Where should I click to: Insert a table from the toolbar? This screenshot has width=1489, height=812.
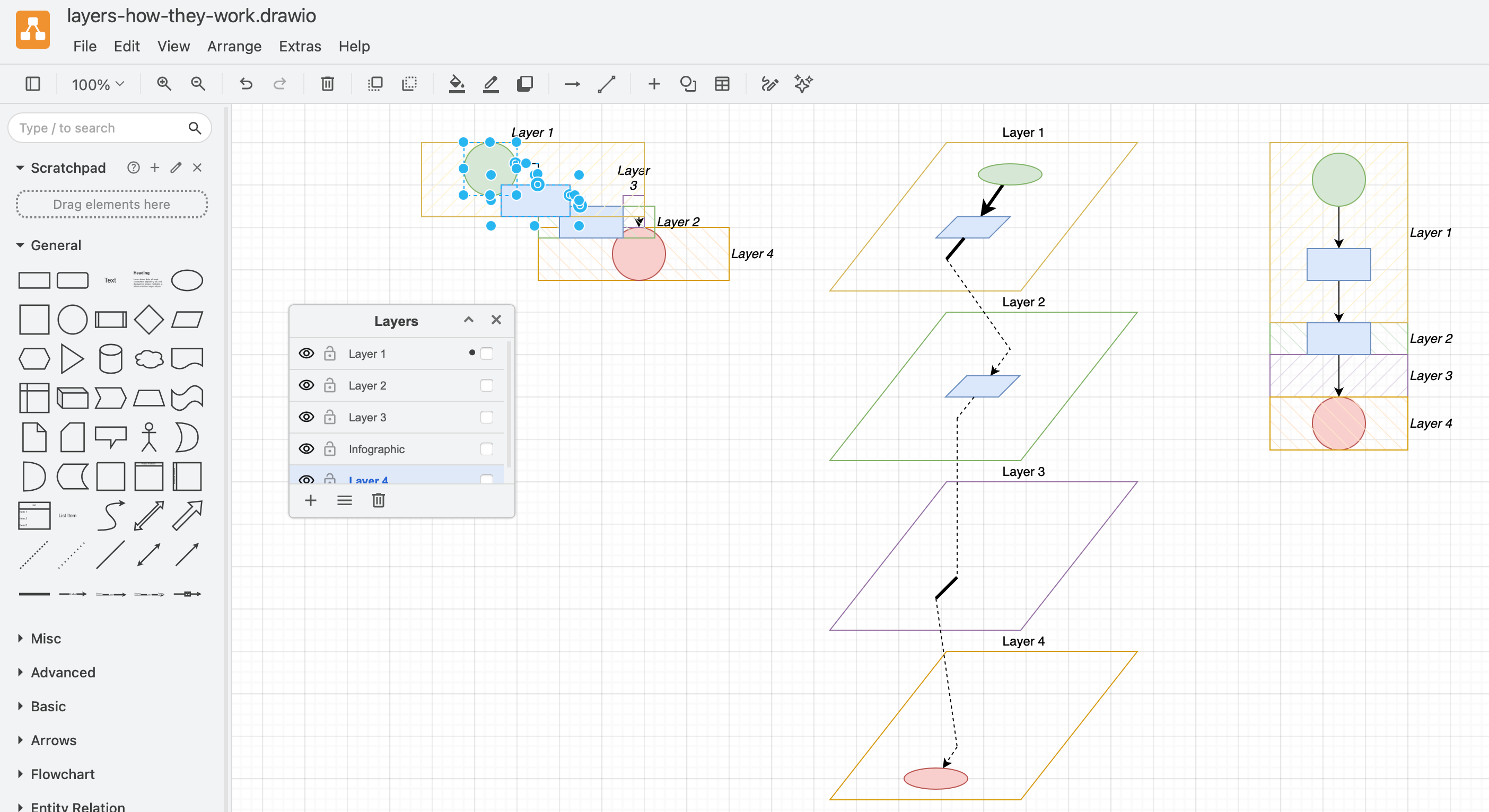pyautogui.click(x=722, y=84)
